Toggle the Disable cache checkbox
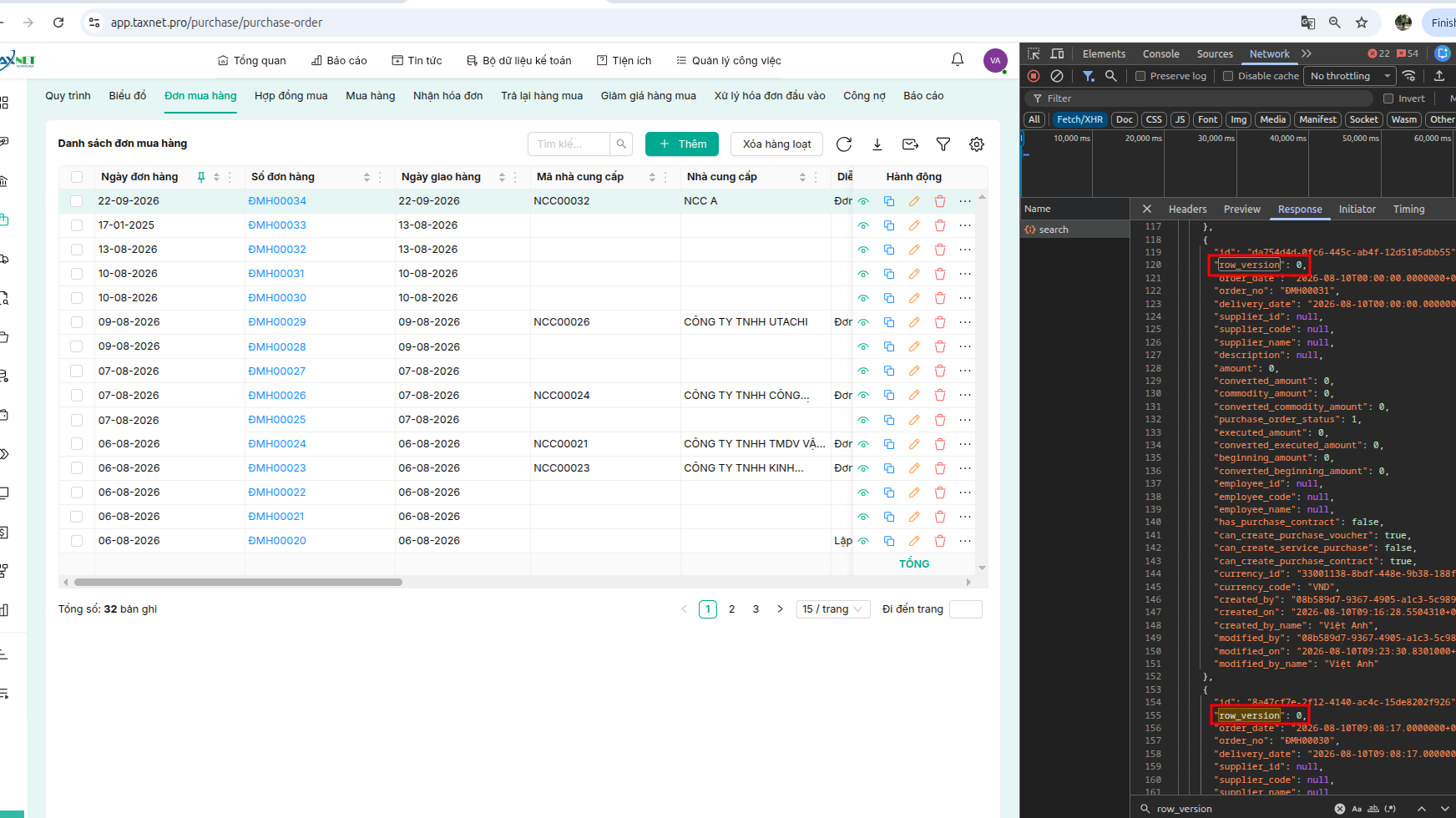This screenshot has height=818, width=1456. [1228, 76]
